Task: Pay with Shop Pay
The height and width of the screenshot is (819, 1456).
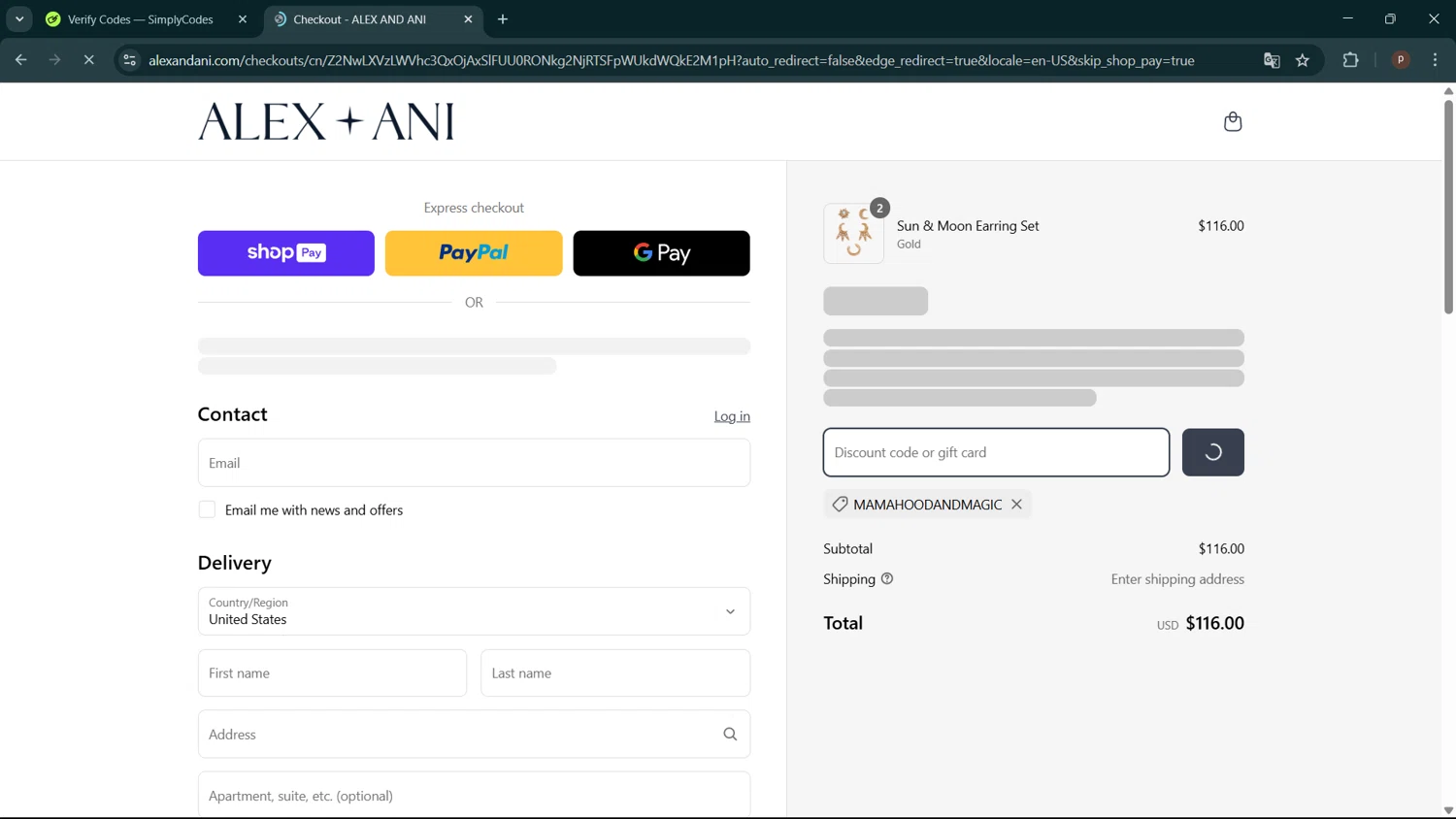Action: 286,253
